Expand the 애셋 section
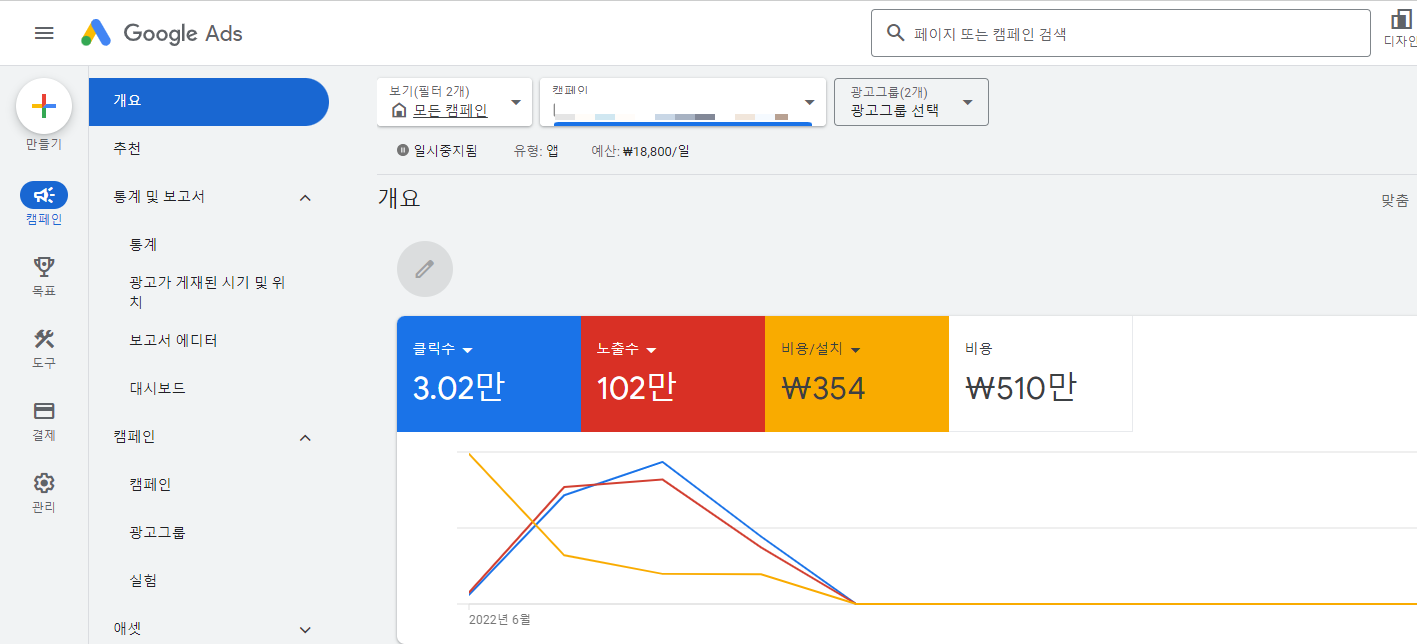This screenshot has height=644, width=1417. click(x=304, y=629)
